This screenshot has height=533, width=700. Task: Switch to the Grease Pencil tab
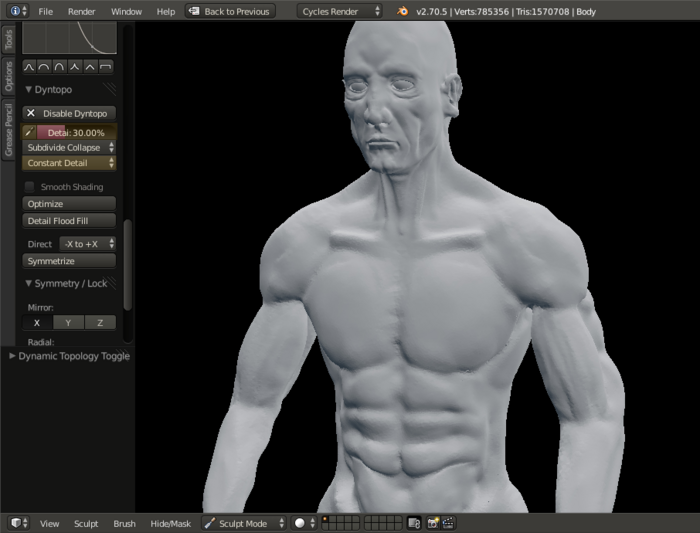point(9,128)
